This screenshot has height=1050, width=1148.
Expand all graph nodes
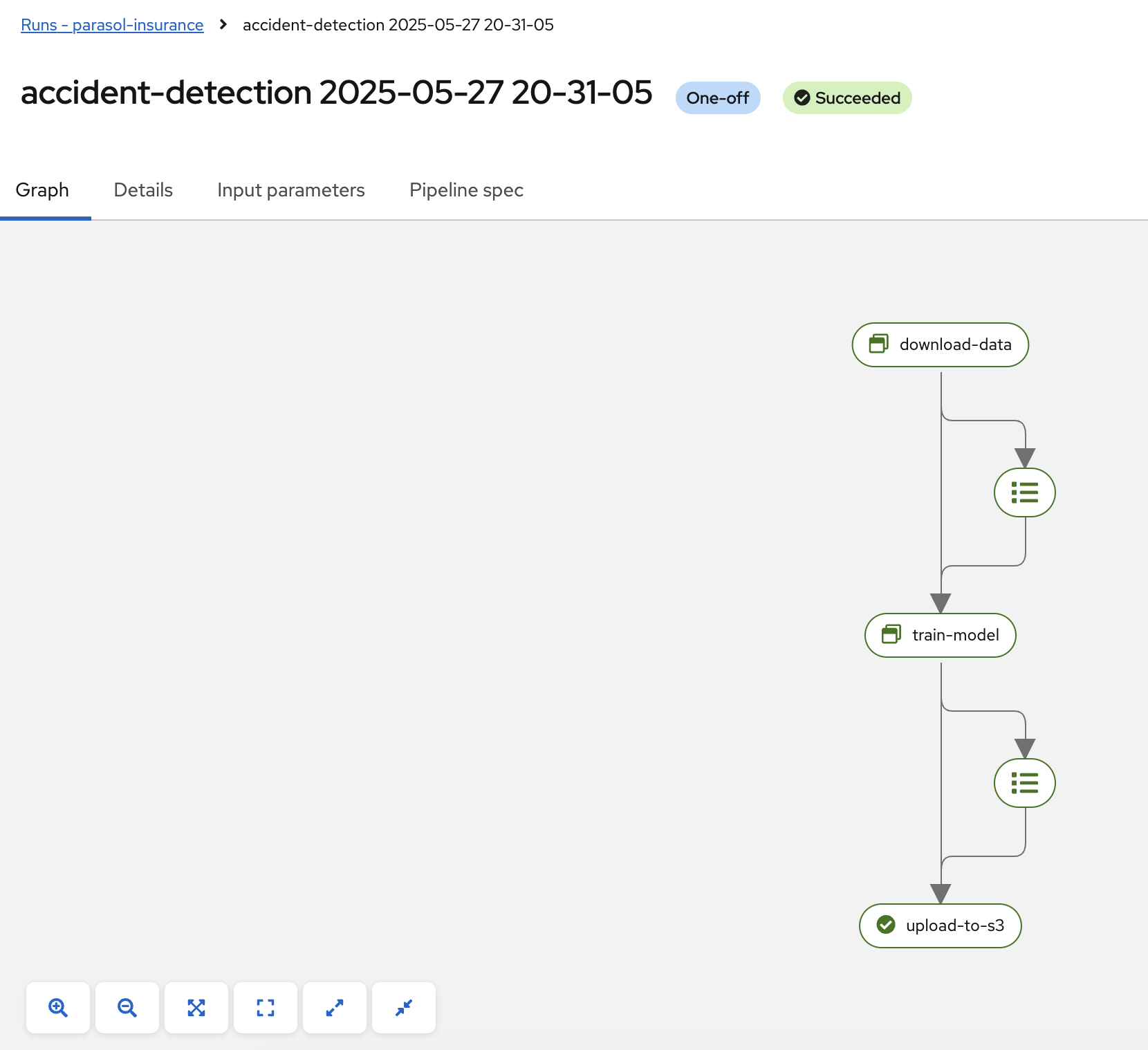(335, 1008)
